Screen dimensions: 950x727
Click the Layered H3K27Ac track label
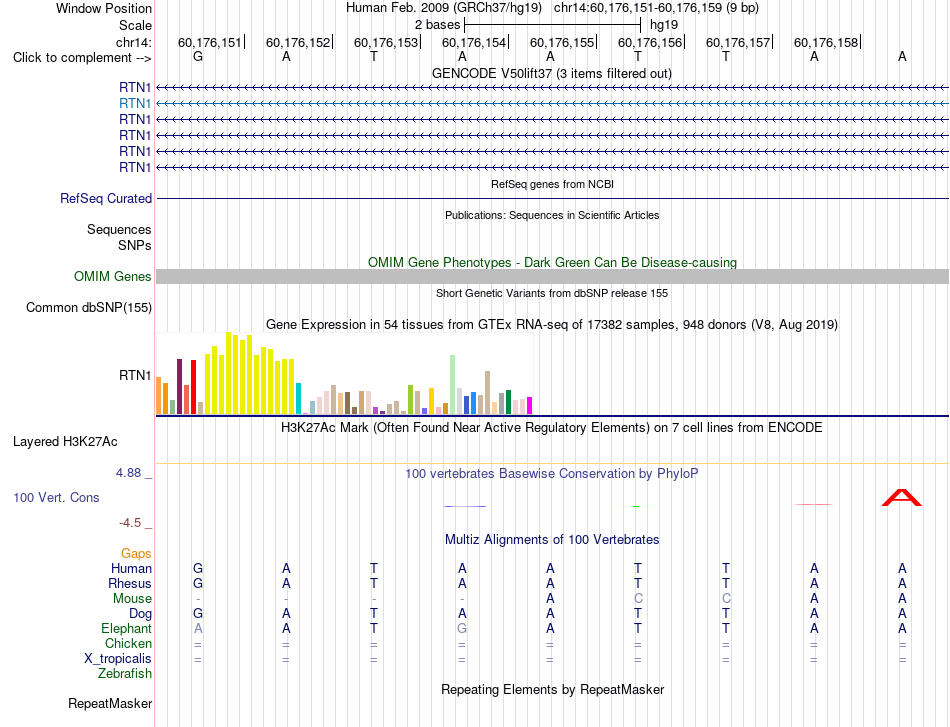click(x=65, y=442)
